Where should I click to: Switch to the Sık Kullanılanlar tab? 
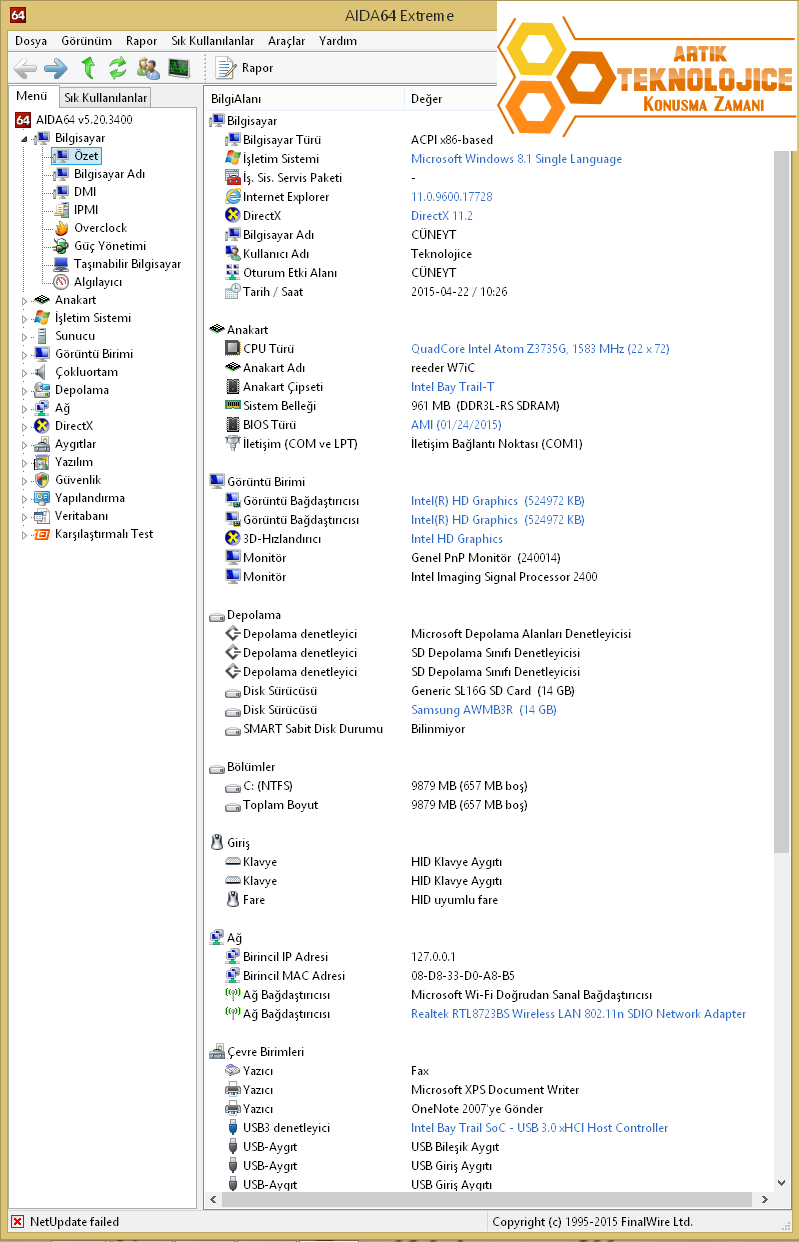105,97
